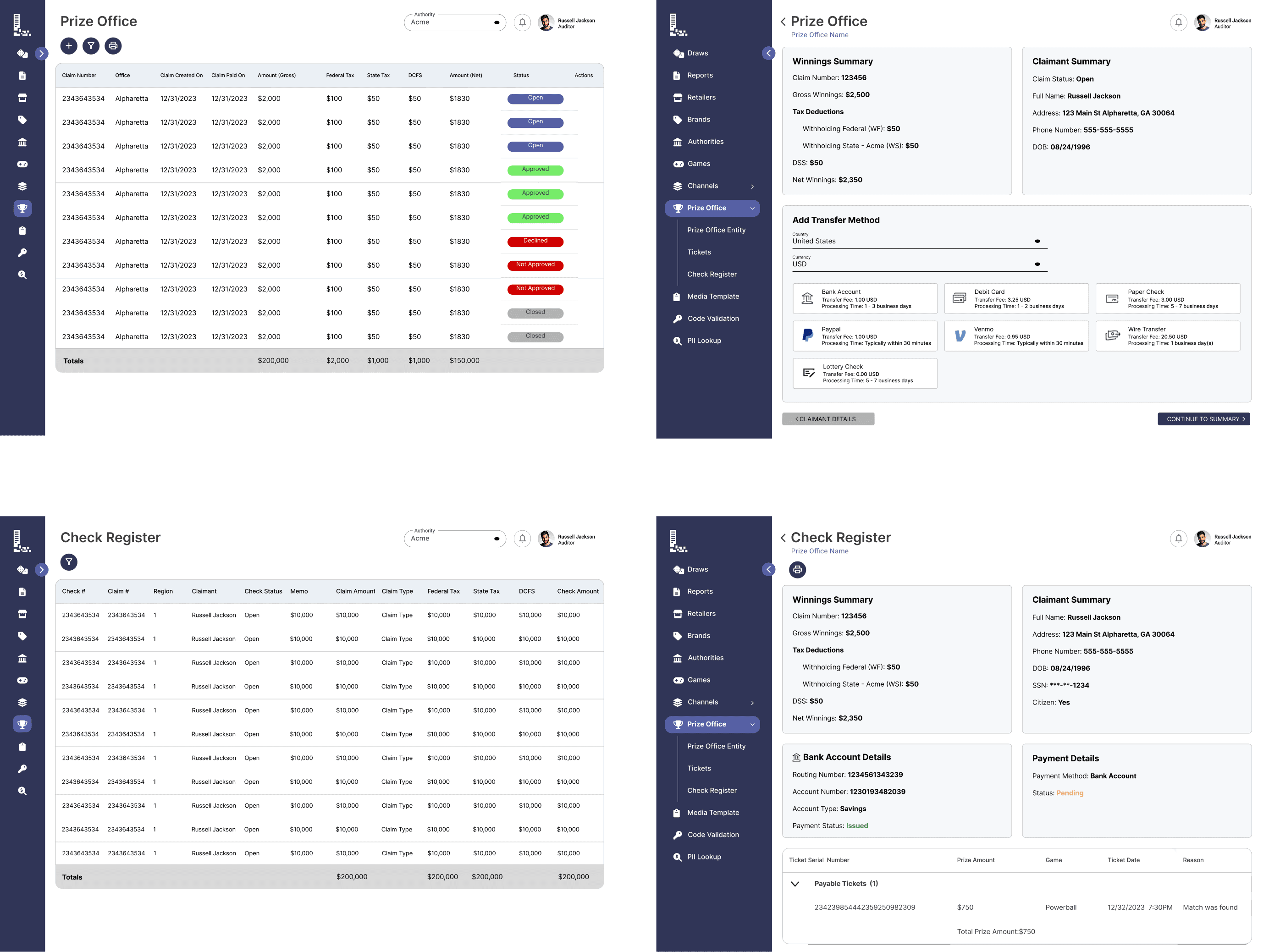This screenshot has width=1269, height=952.
Task: Click the Claimant Details back button
Action: click(827, 418)
